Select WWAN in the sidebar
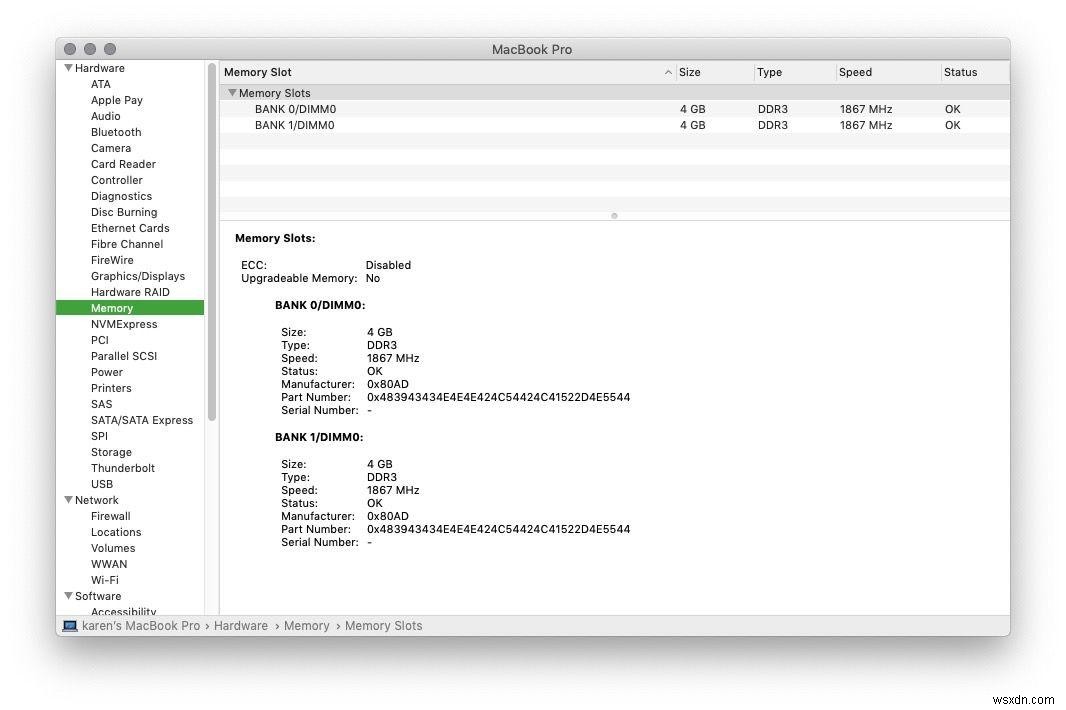The width and height of the screenshot is (1066, 710). [109, 564]
